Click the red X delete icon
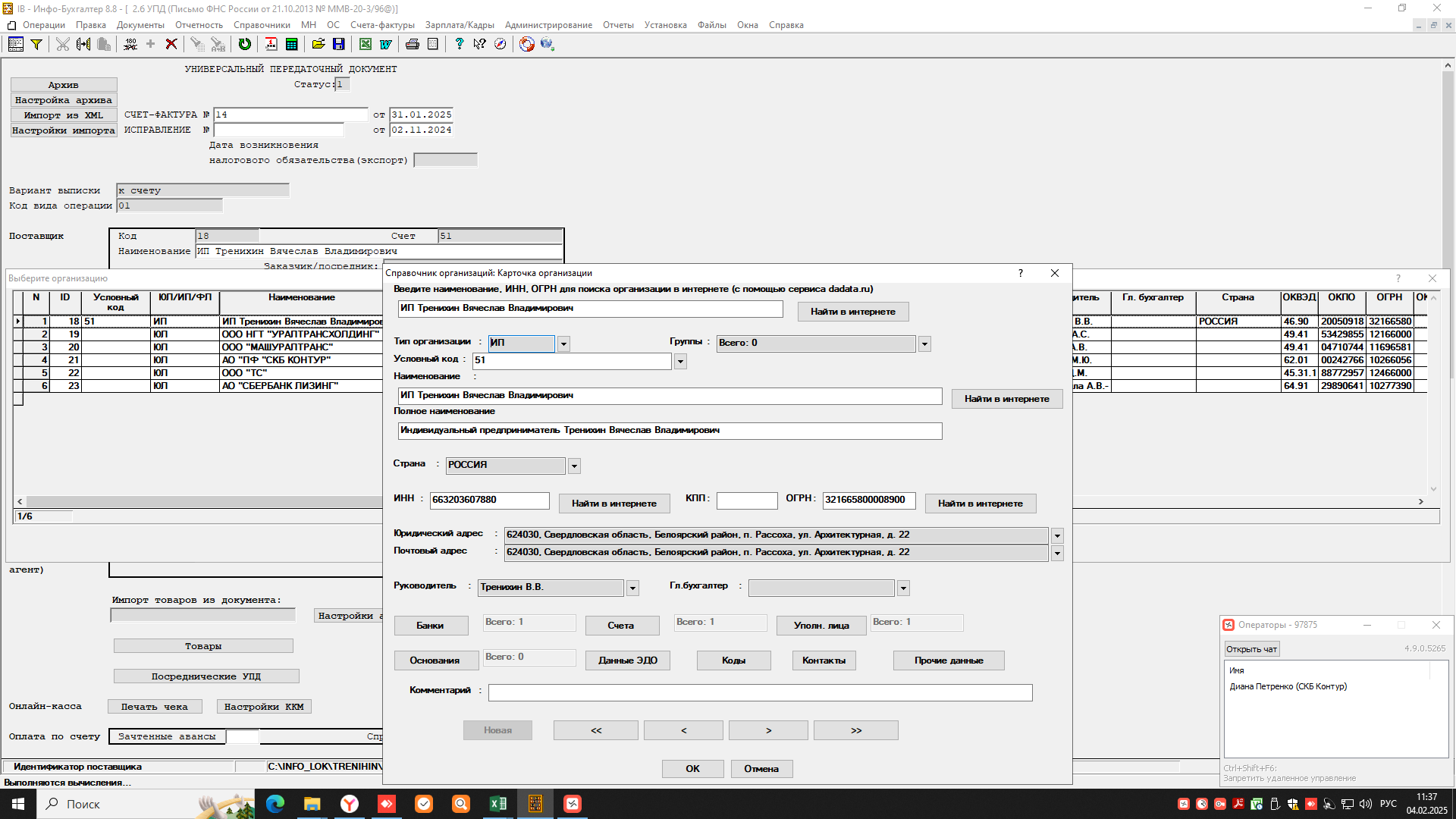This screenshot has width=1456, height=819. [x=171, y=44]
